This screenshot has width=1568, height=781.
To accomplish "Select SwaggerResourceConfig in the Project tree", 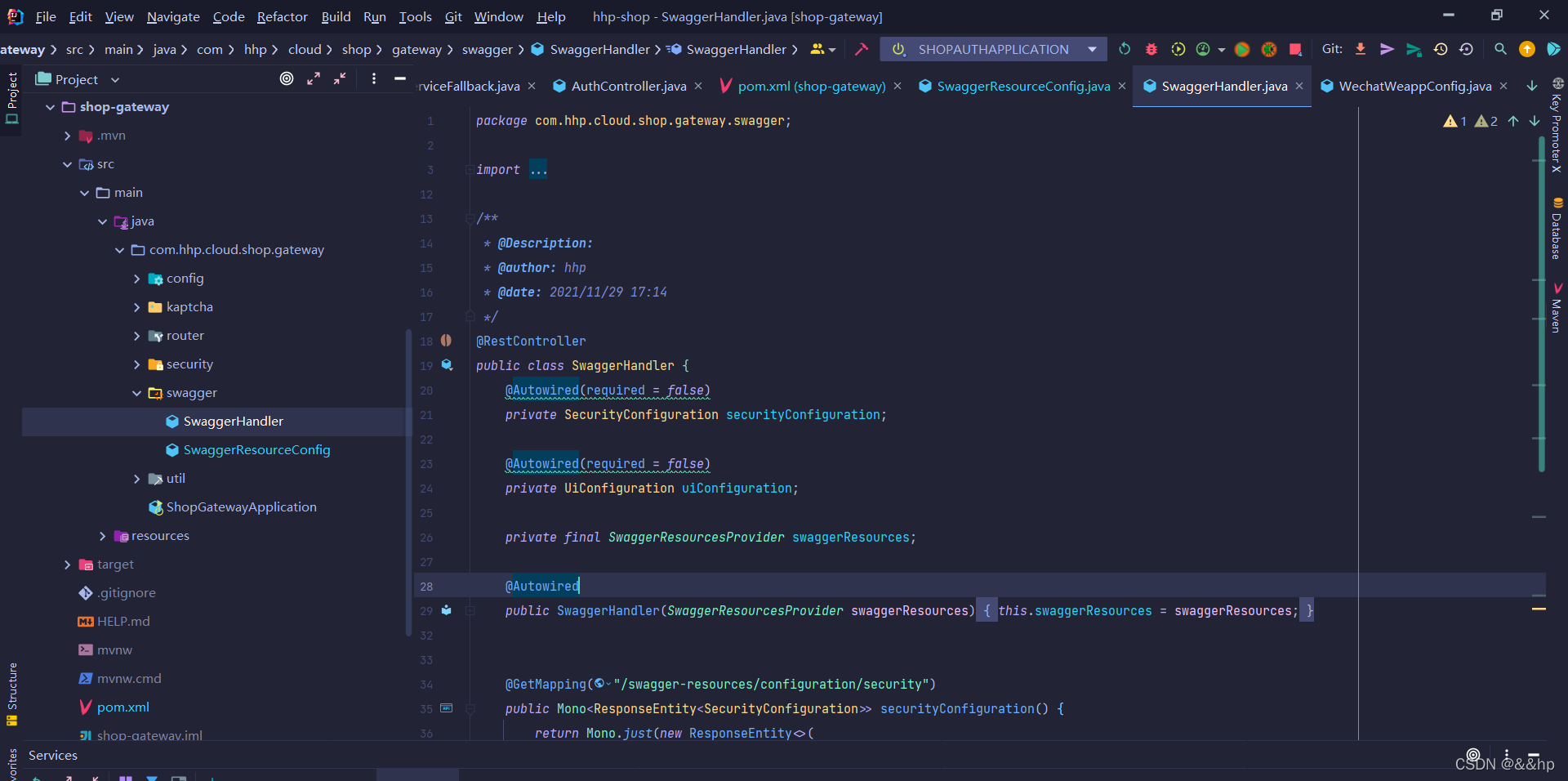I will pos(256,449).
